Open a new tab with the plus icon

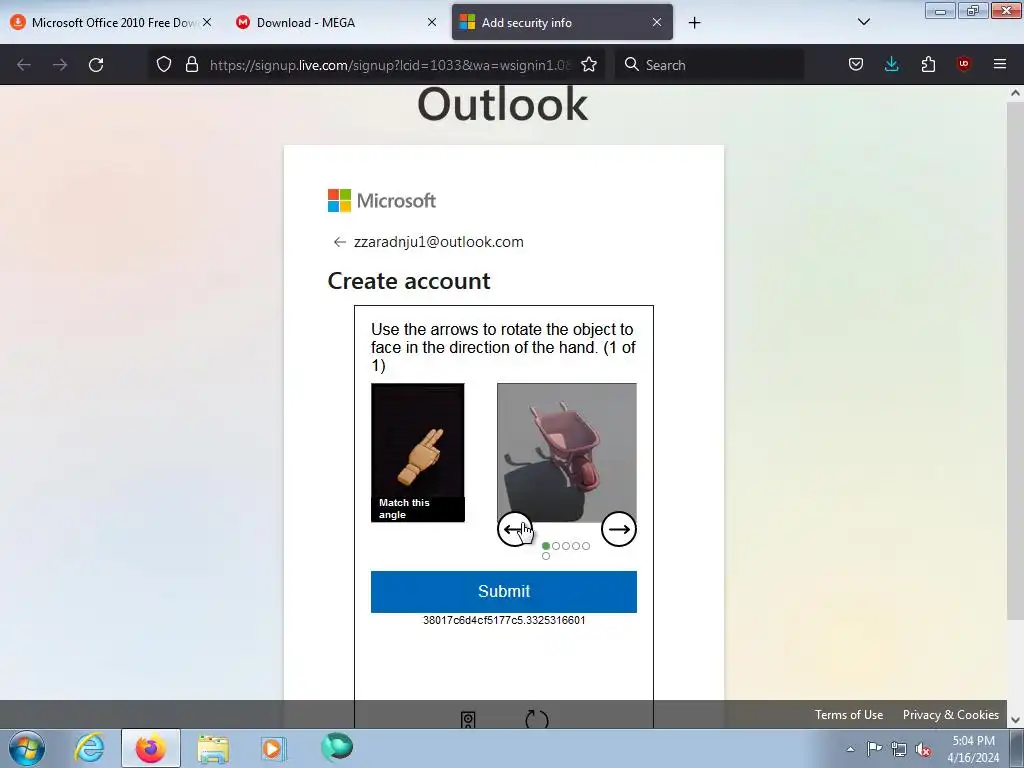click(694, 23)
